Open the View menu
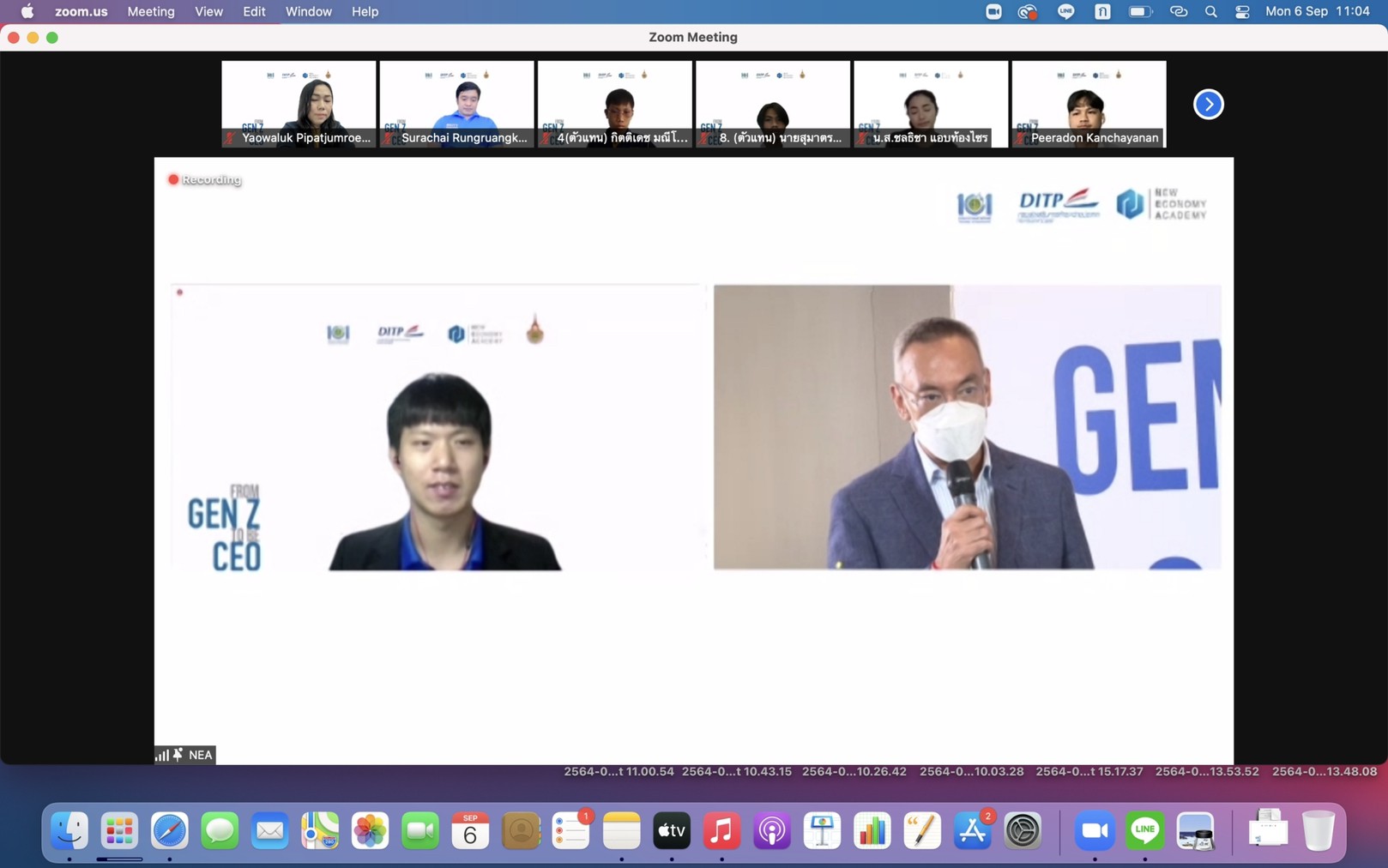Image resolution: width=1388 pixels, height=868 pixels. point(208,12)
